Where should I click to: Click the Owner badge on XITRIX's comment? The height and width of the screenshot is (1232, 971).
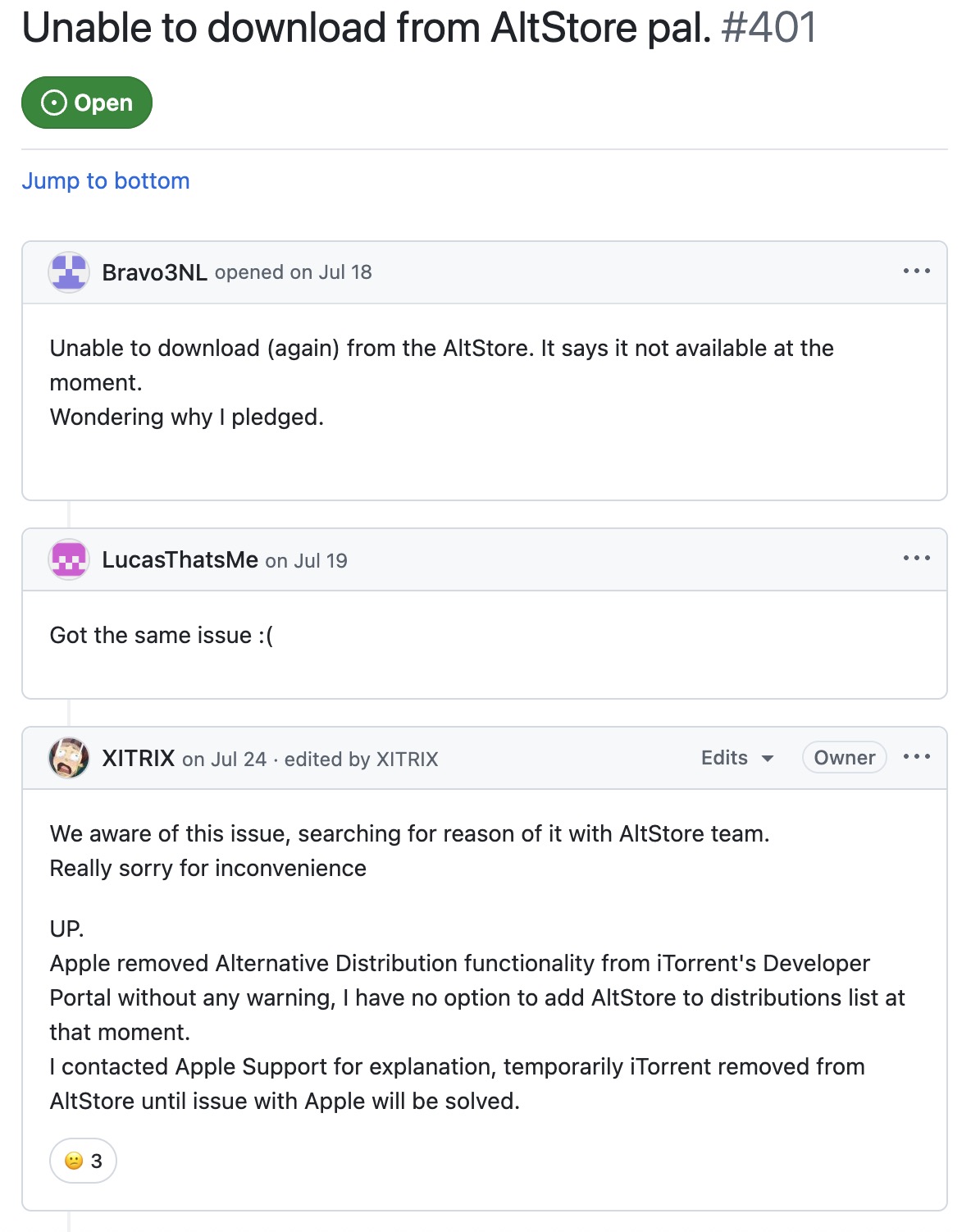(844, 758)
